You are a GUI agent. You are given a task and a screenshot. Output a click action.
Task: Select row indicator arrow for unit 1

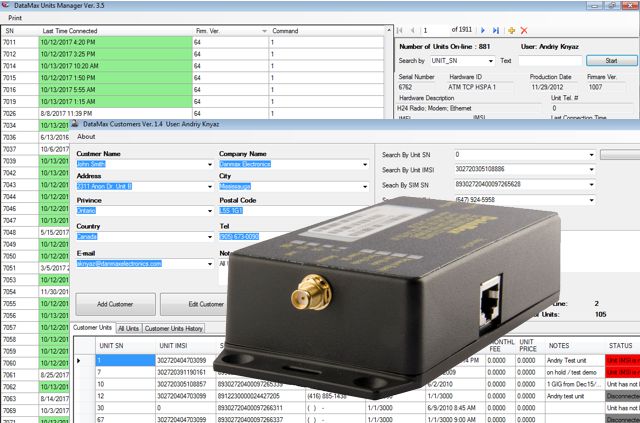79,361
